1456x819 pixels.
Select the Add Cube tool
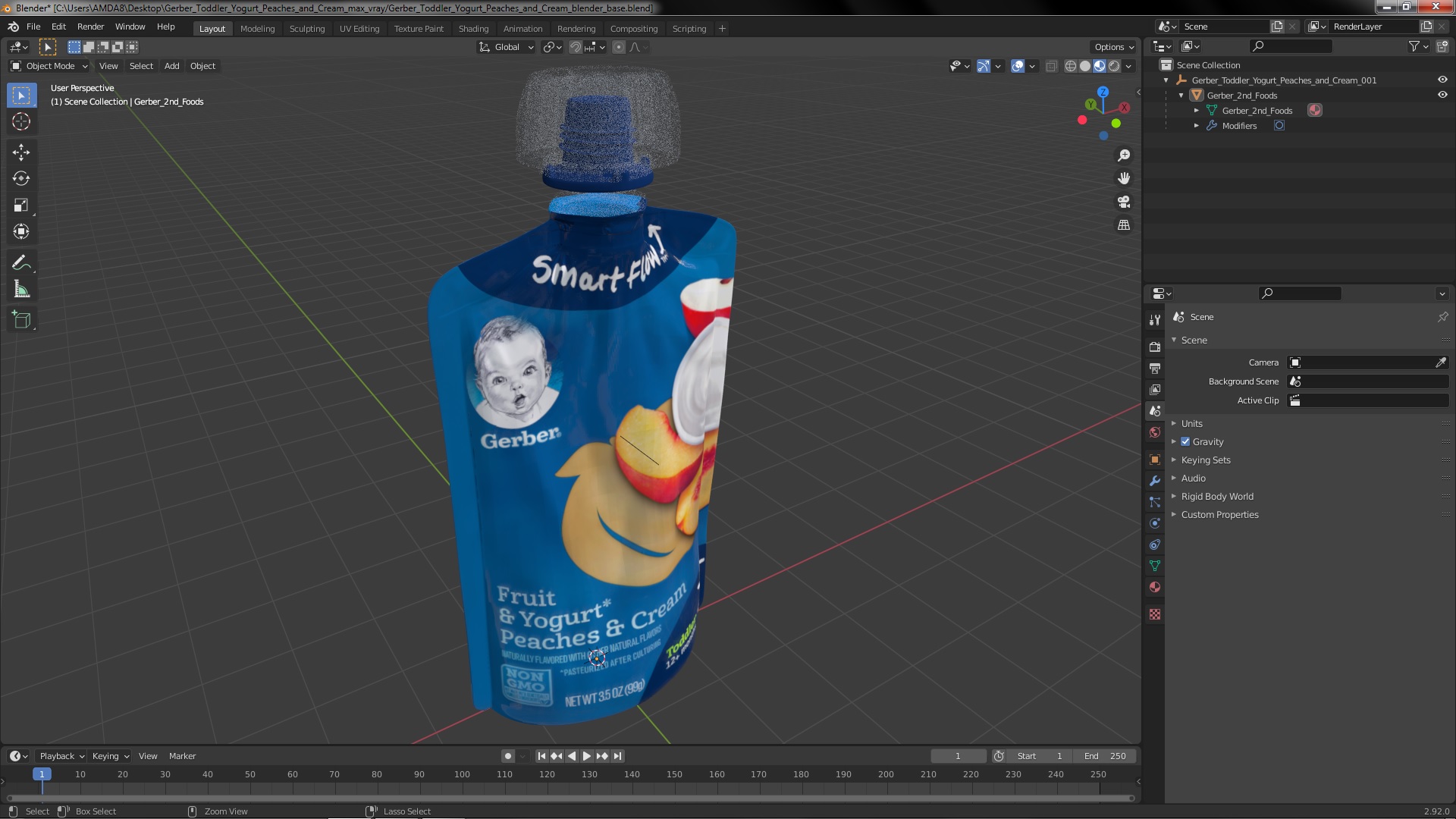coord(21,320)
